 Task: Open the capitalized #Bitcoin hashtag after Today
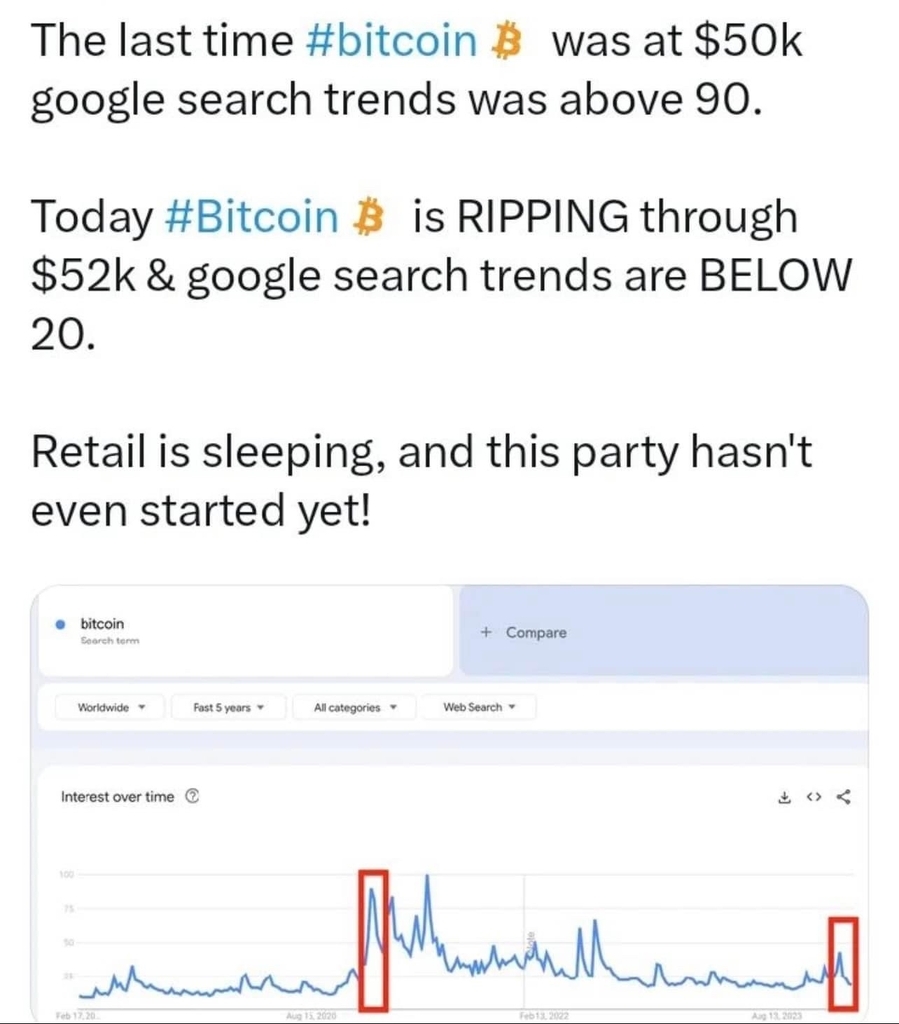coord(252,217)
